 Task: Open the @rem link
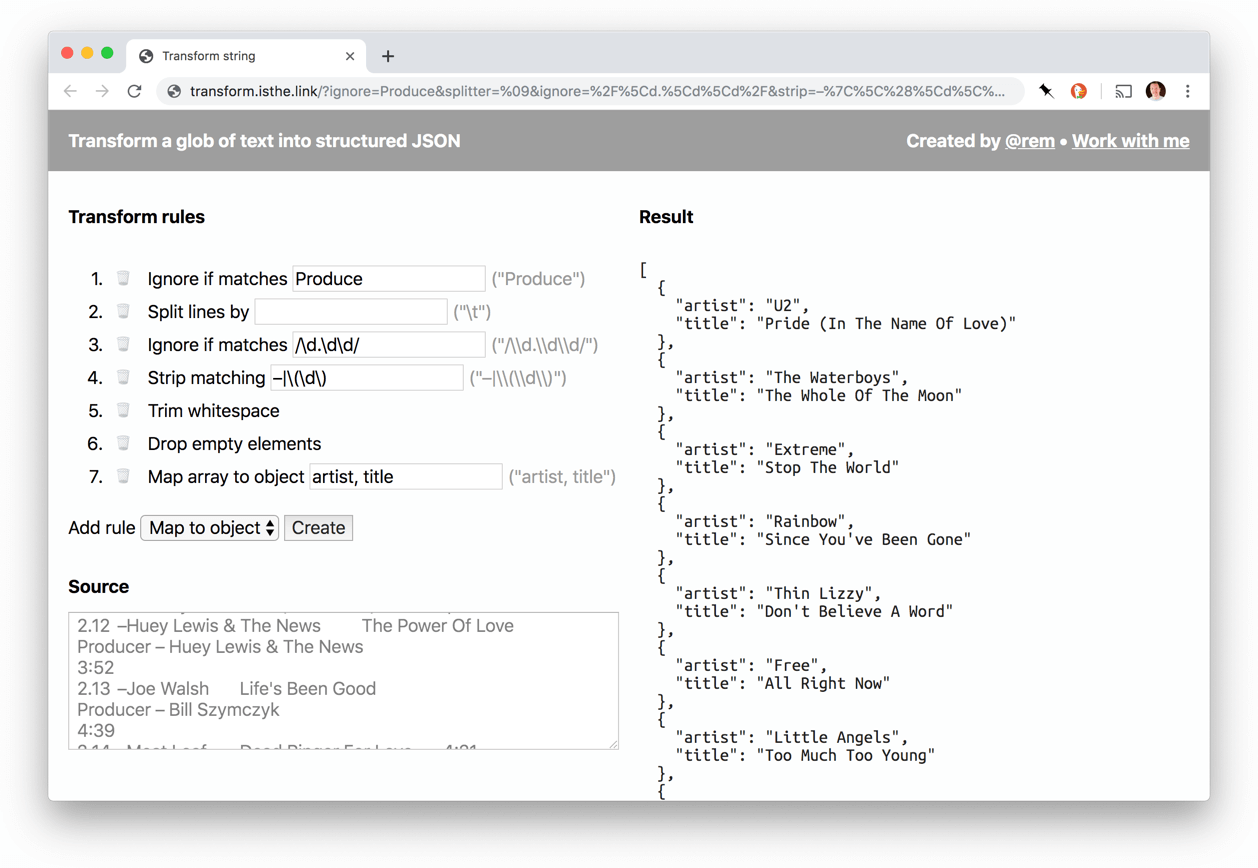pyautogui.click(x=1030, y=141)
